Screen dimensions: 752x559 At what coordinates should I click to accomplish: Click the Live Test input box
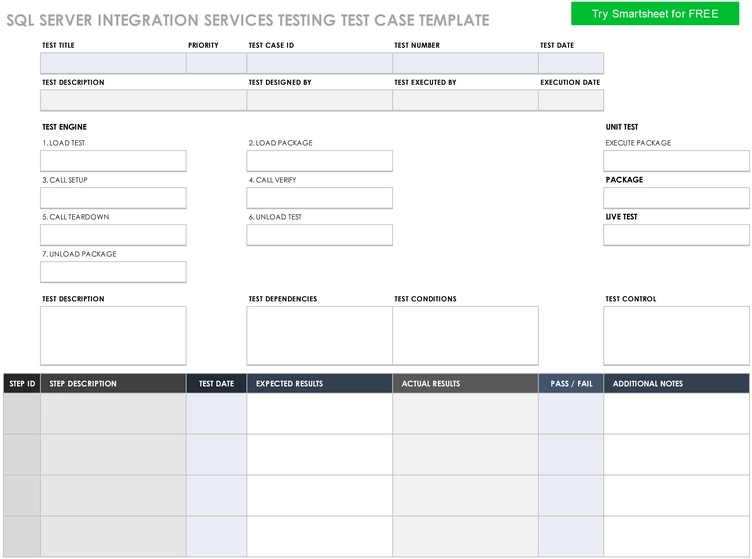point(676,235)
